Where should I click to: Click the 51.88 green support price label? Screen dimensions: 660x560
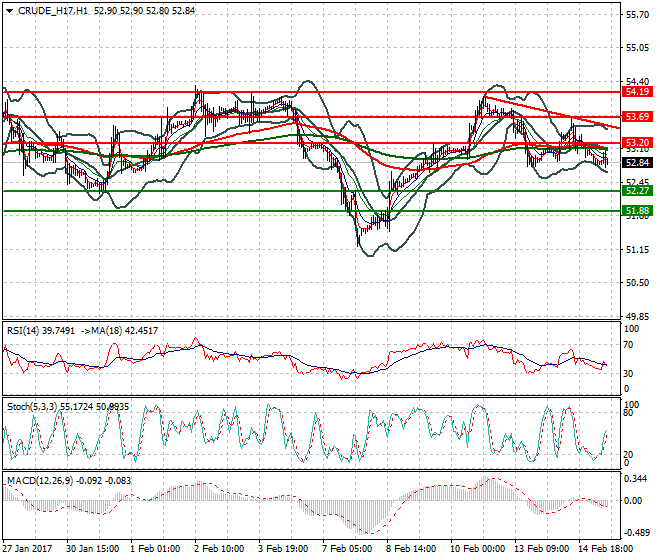pos(638,211)
